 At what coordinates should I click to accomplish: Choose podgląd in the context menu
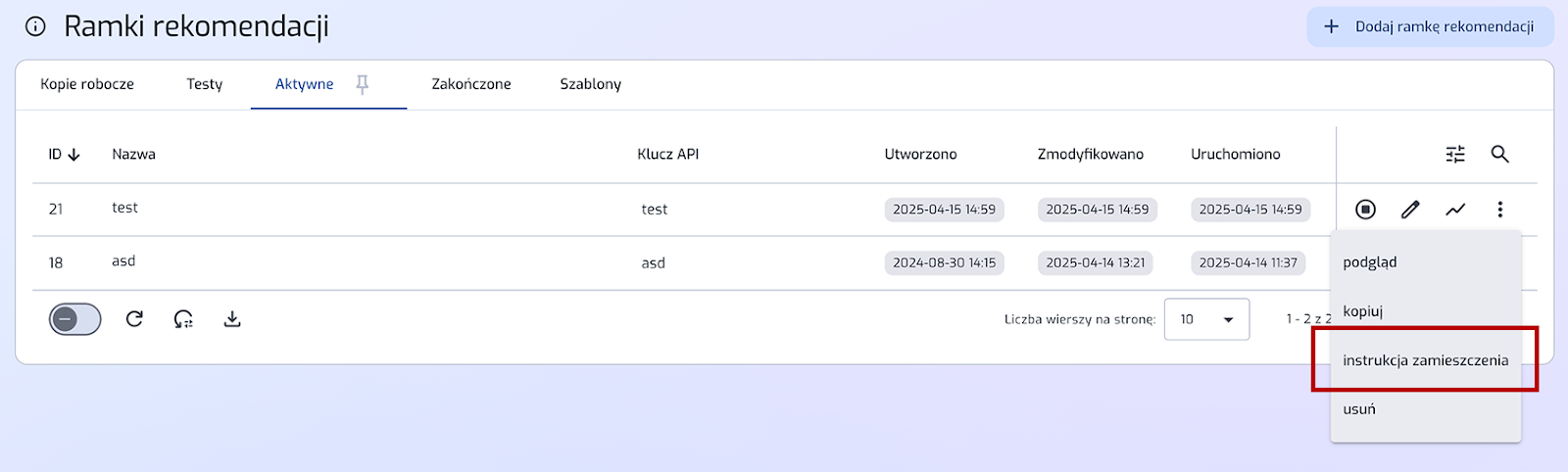pos(1370,262)
